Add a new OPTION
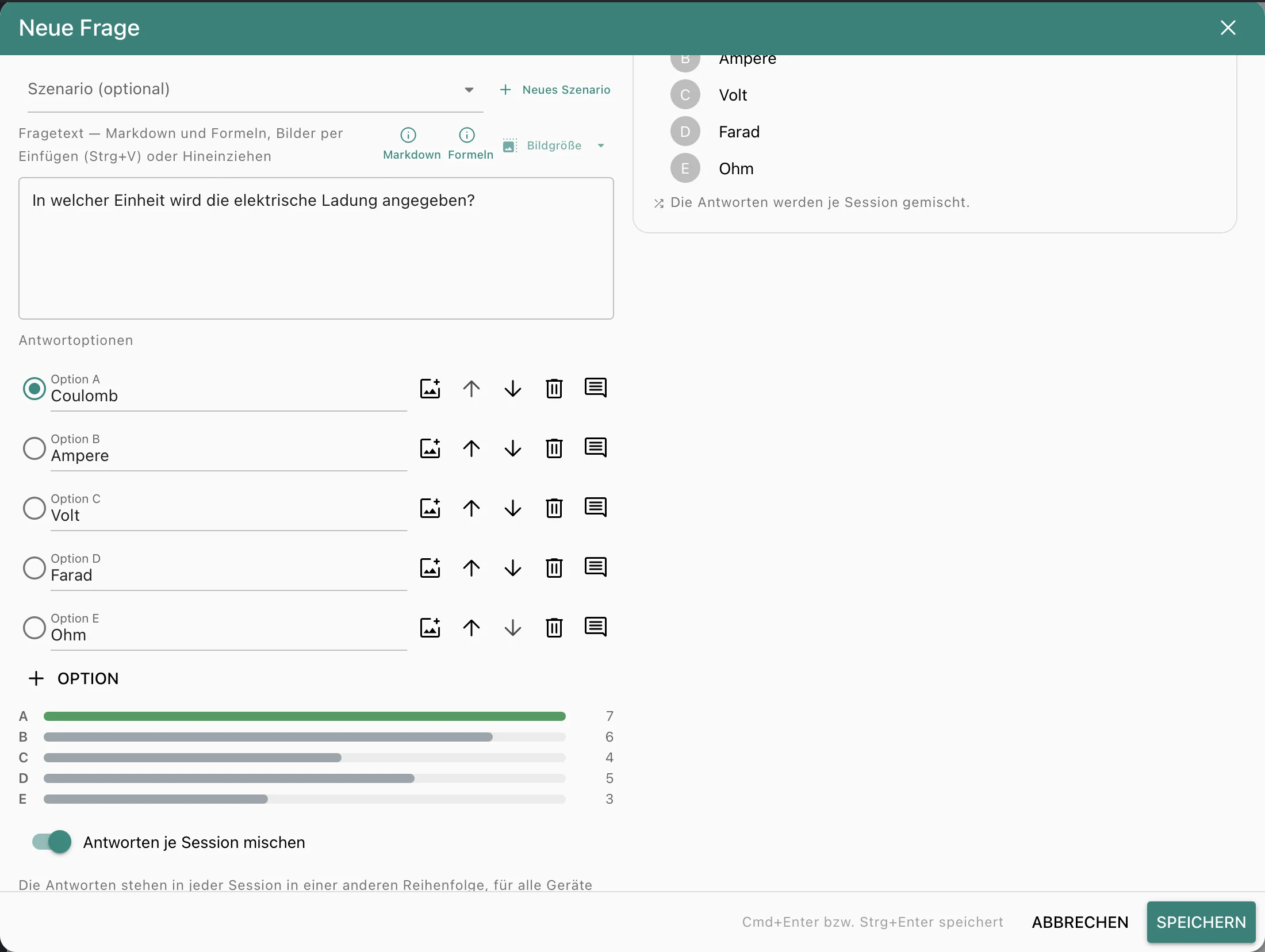Viewport: 1265px width, 952px height. (x=74, y=678)
